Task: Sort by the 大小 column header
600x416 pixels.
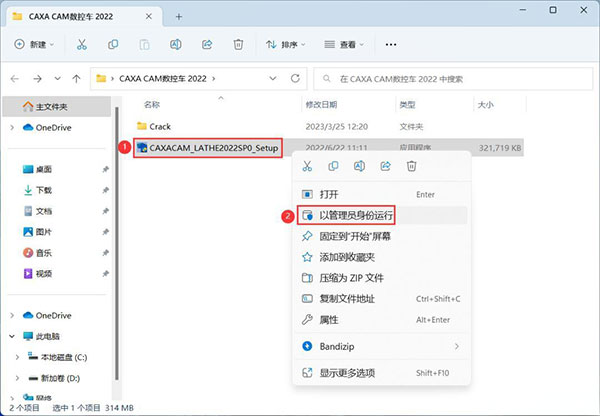Action: pos(486,105)
